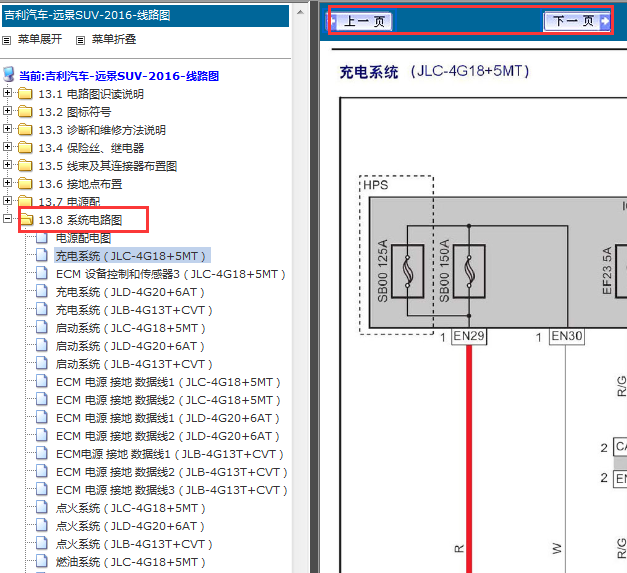The image size is (627, 573).
Task: Open ECM 电源 接地 数据线2 (JLD-4G20+6AT)
Action: (168, 436)
